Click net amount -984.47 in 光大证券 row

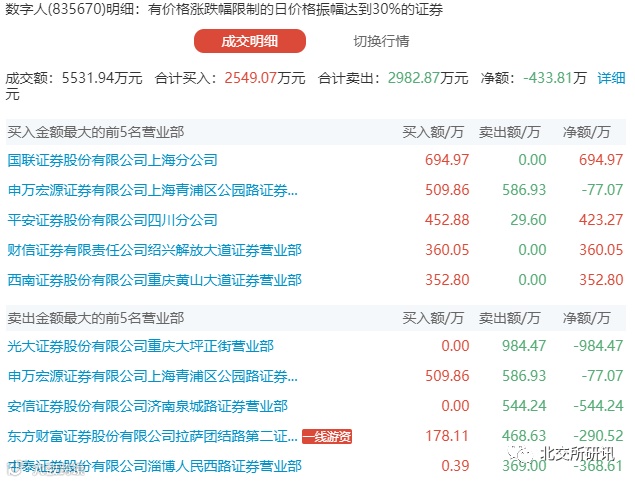[x=598, y=346]
